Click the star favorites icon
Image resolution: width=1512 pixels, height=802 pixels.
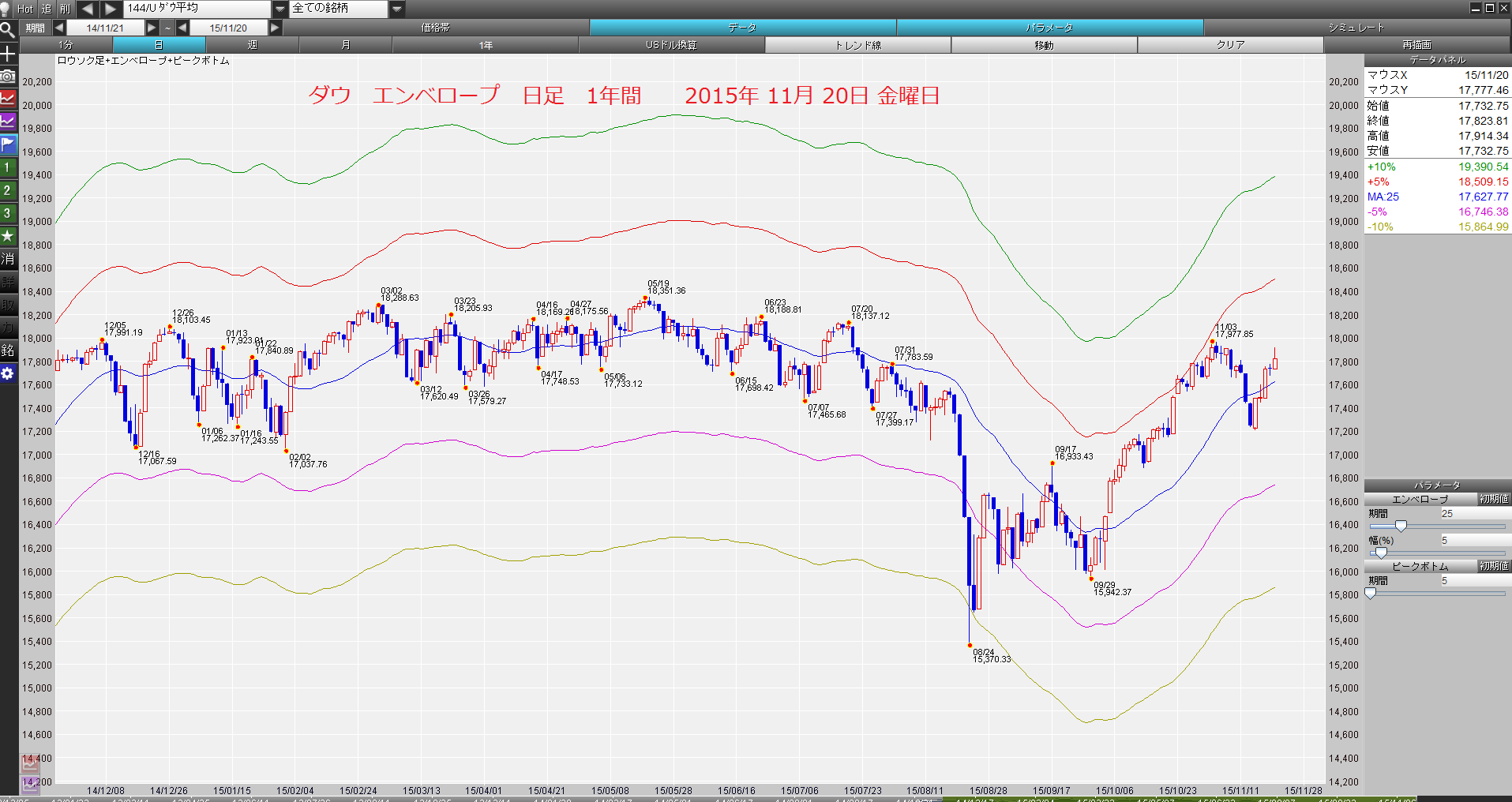tap(8, 236)
